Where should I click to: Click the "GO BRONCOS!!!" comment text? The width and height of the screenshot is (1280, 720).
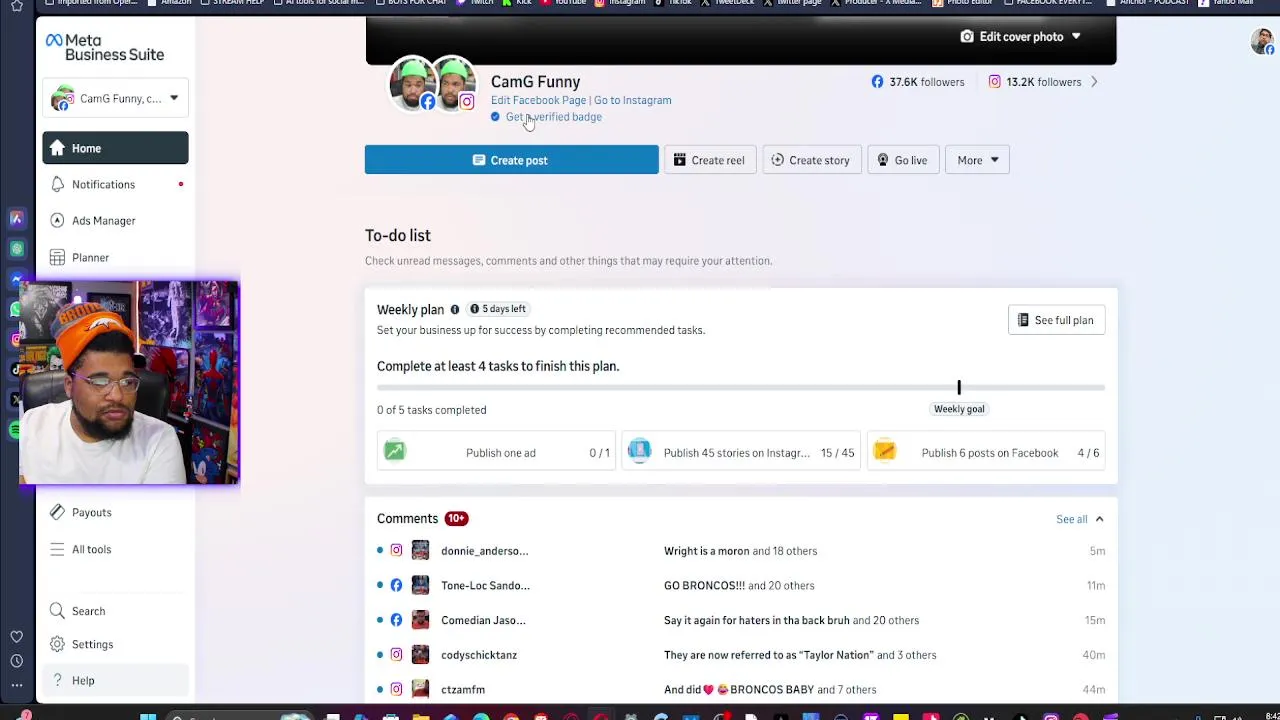[704, 585]
